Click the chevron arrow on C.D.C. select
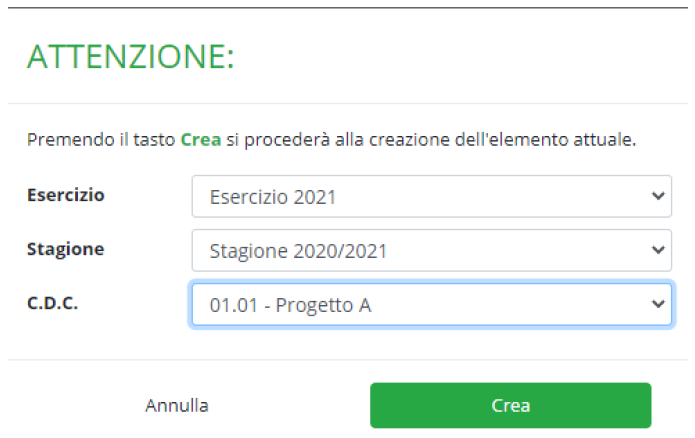 [657, 304]
